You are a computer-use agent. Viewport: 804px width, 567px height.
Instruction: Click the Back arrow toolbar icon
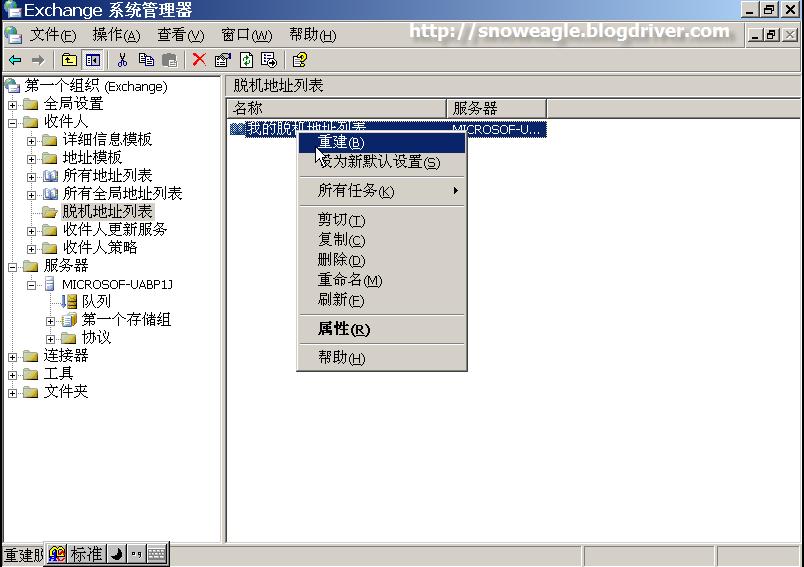point(15,60)
